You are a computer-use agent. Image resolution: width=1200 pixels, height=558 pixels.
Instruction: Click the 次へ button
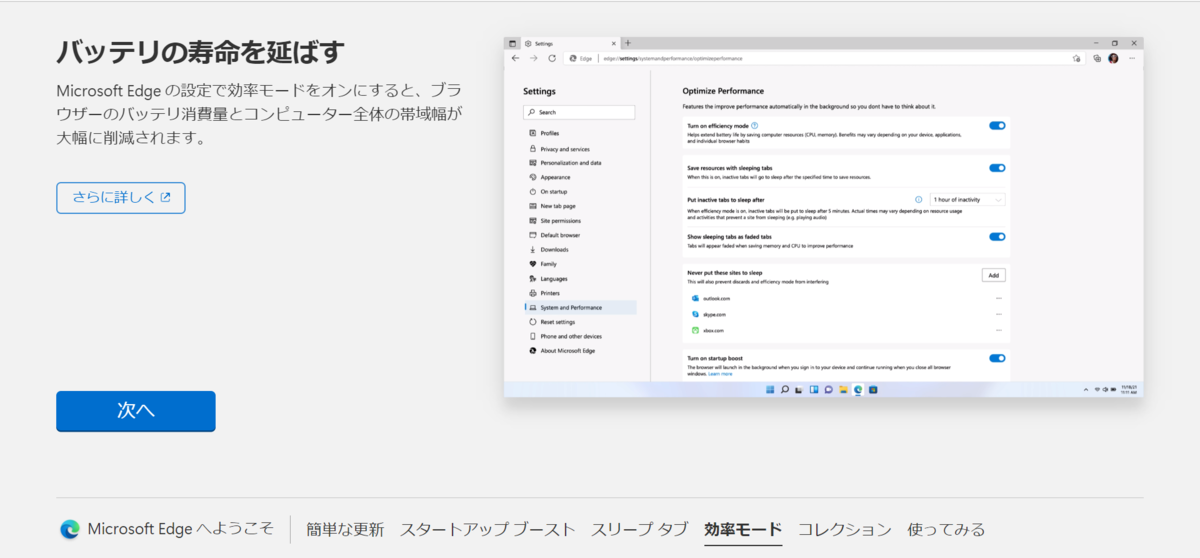pyautogui.click(x=136, y=411)
